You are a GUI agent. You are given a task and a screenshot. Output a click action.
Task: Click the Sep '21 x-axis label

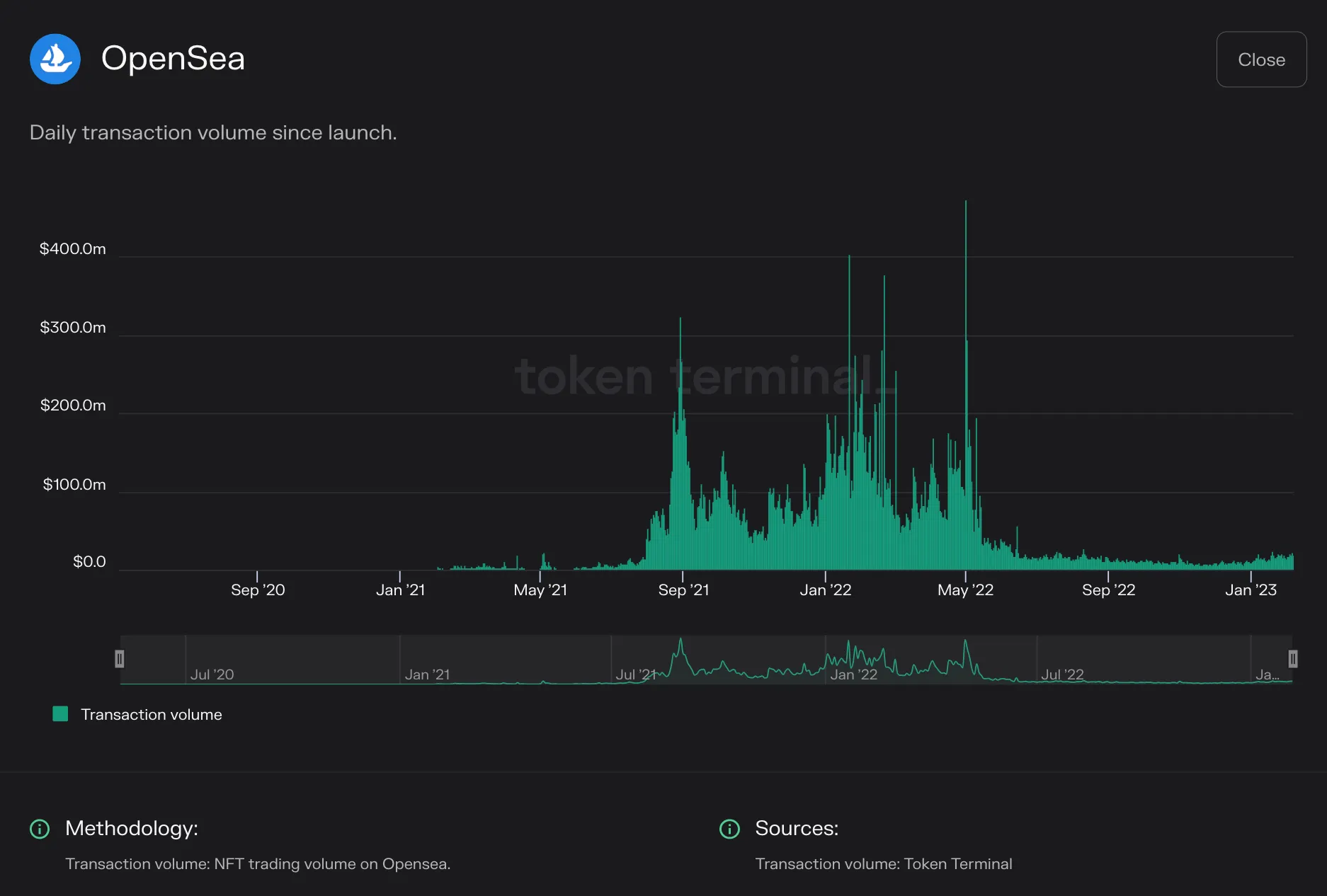(x=683, y=590)
